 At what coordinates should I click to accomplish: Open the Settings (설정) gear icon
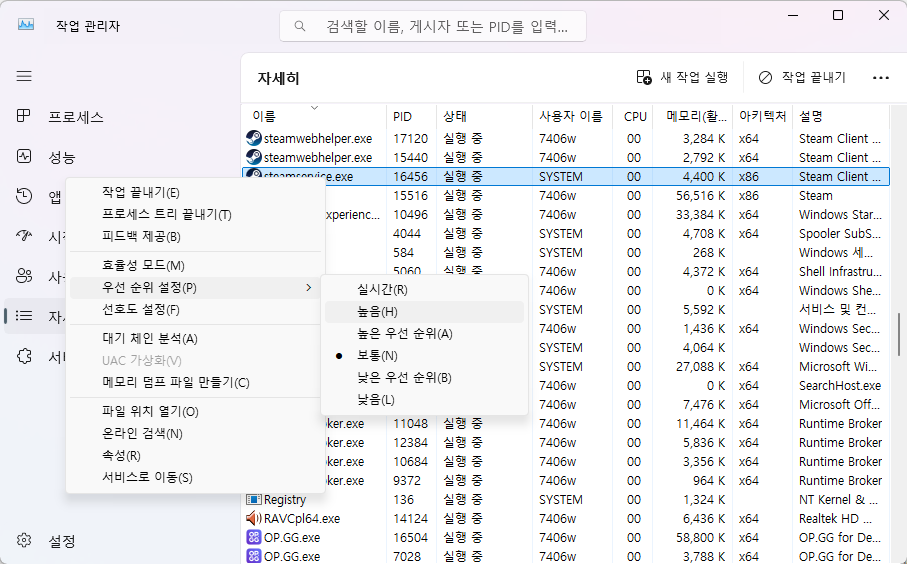24,540
